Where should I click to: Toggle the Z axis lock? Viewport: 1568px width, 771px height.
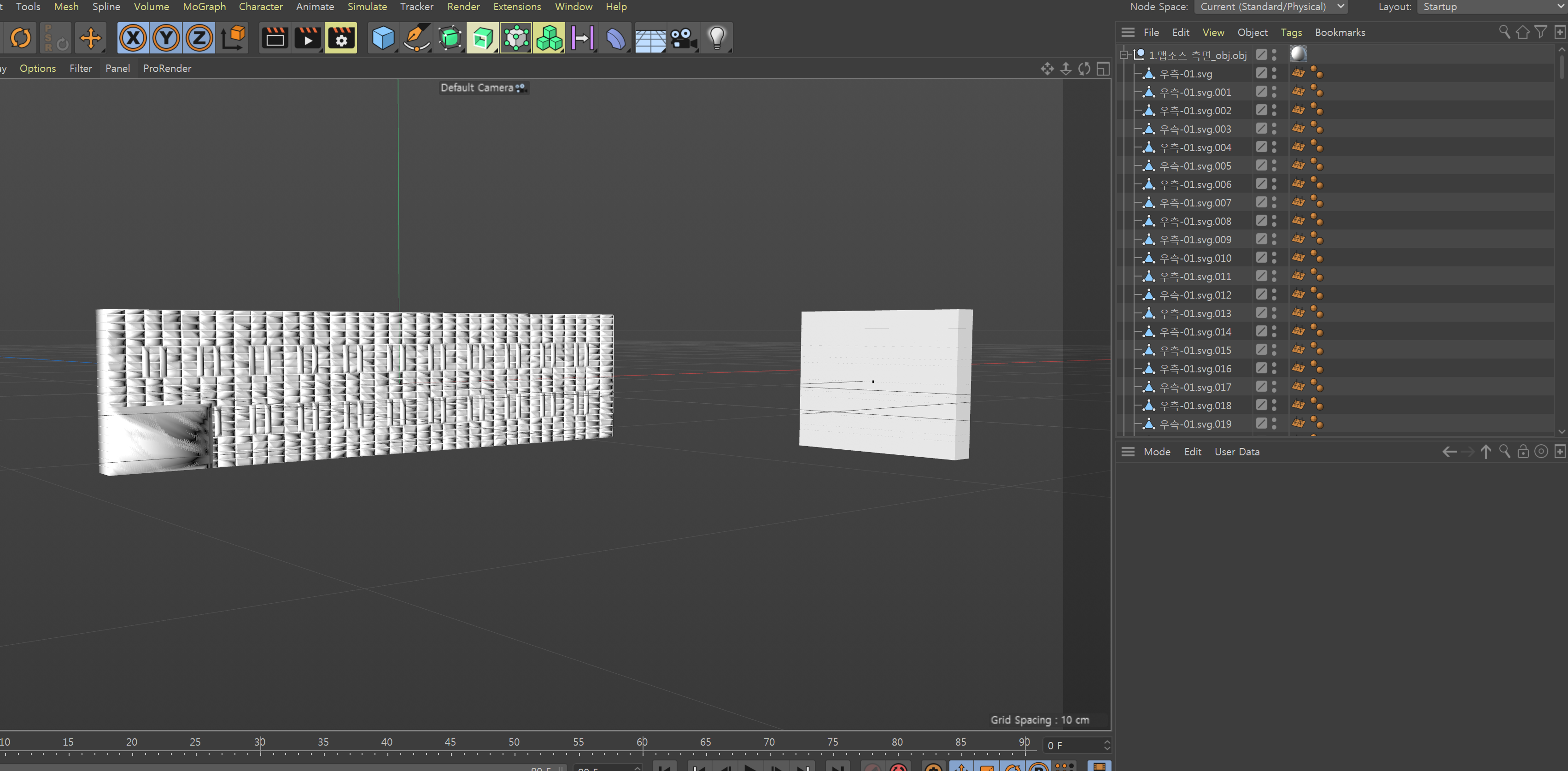199,38
